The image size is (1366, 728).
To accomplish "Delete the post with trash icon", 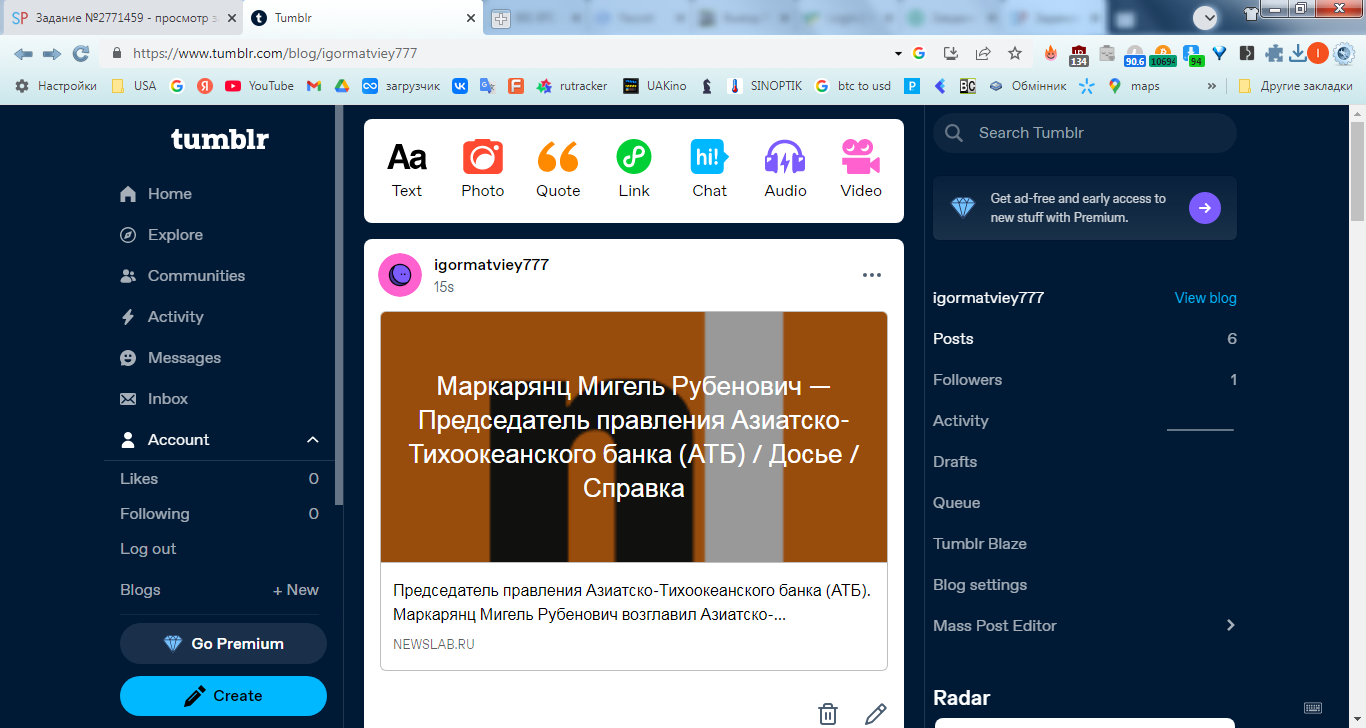I will click(x=828, y=713).
